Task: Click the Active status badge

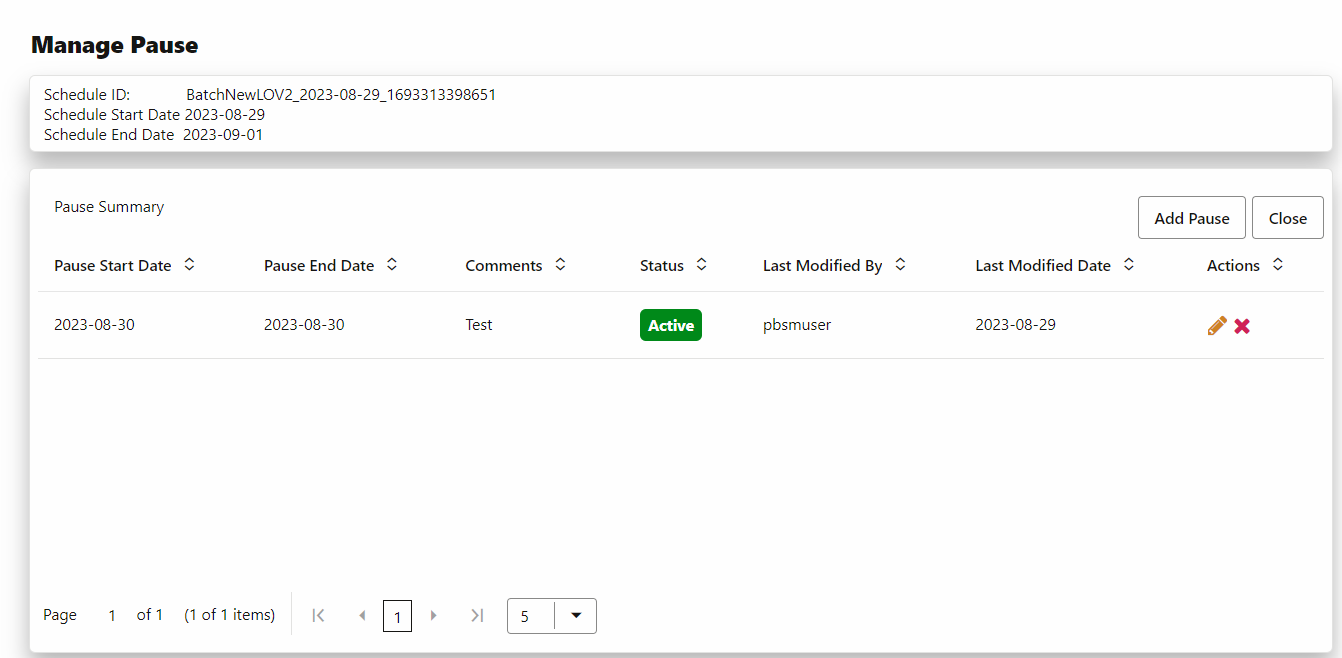Action: pyautogui.click(x=671, y=325)
